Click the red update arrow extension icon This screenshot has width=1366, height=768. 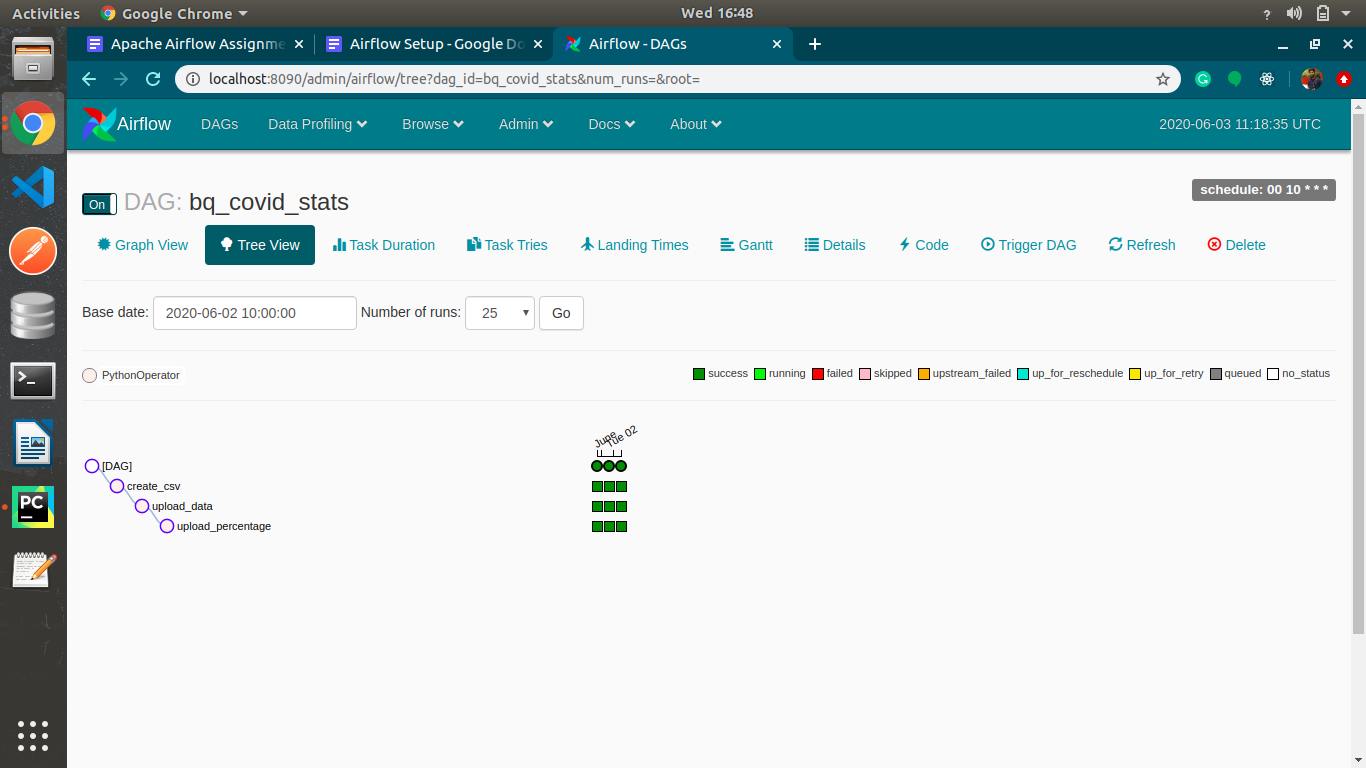(1343, 79)
